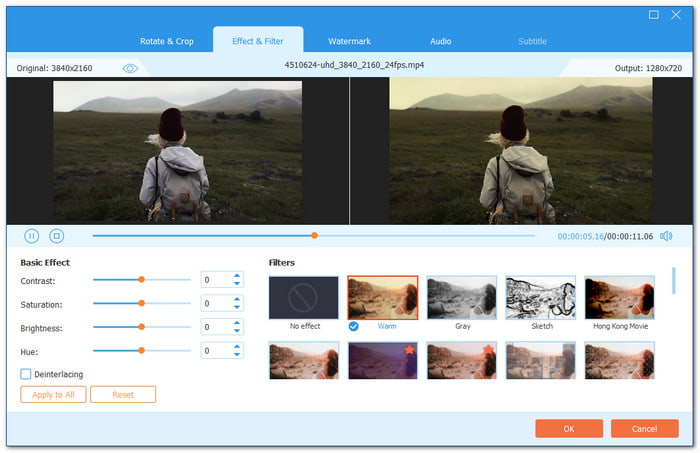Close the editor window
This screenshot has height=453, width=700.
point(676,15)
